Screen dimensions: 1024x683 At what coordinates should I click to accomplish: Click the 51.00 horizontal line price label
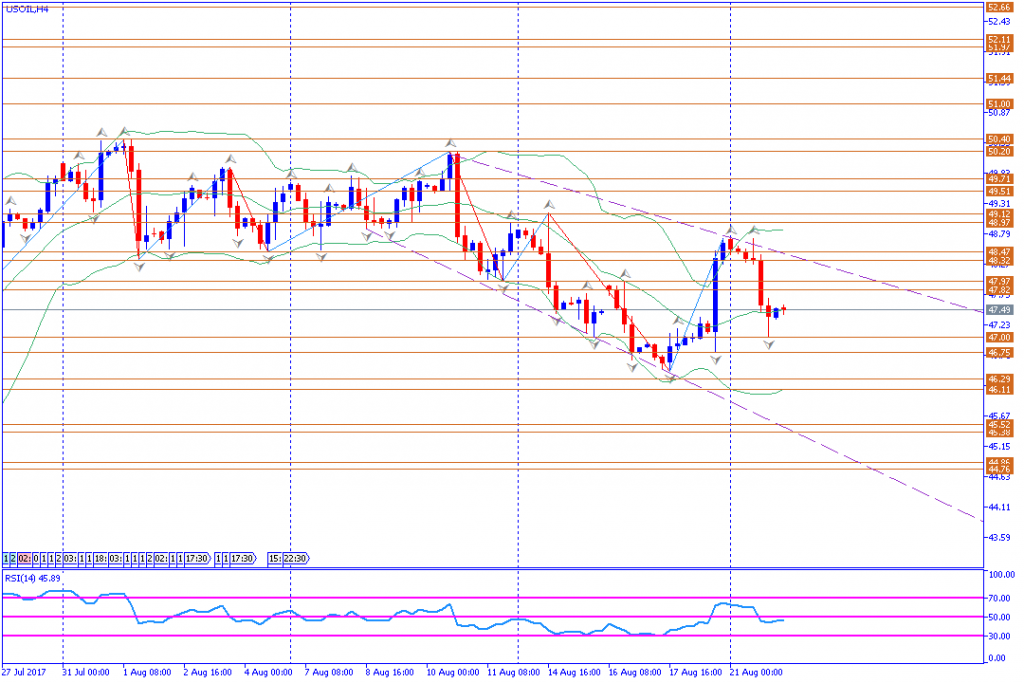999,104
